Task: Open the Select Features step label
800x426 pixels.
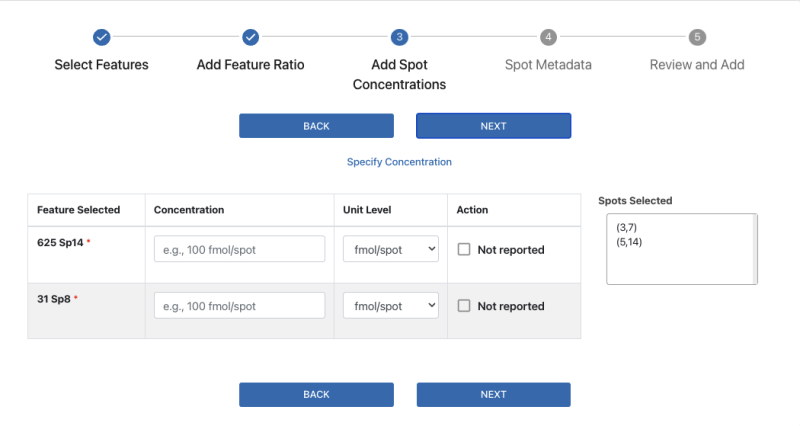Action: [101, 65]
